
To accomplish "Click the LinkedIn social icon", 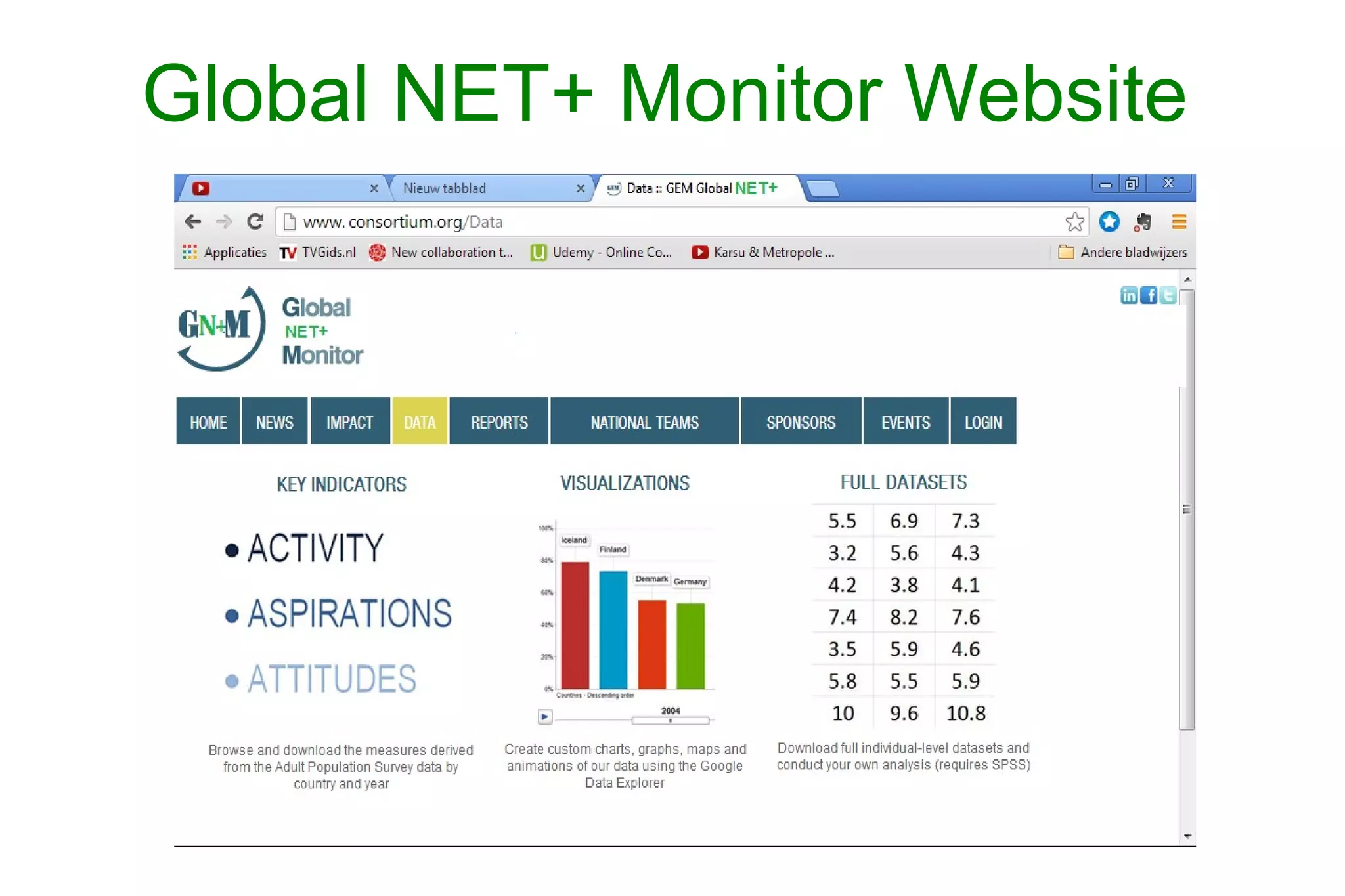I will tap(1128, 295).
